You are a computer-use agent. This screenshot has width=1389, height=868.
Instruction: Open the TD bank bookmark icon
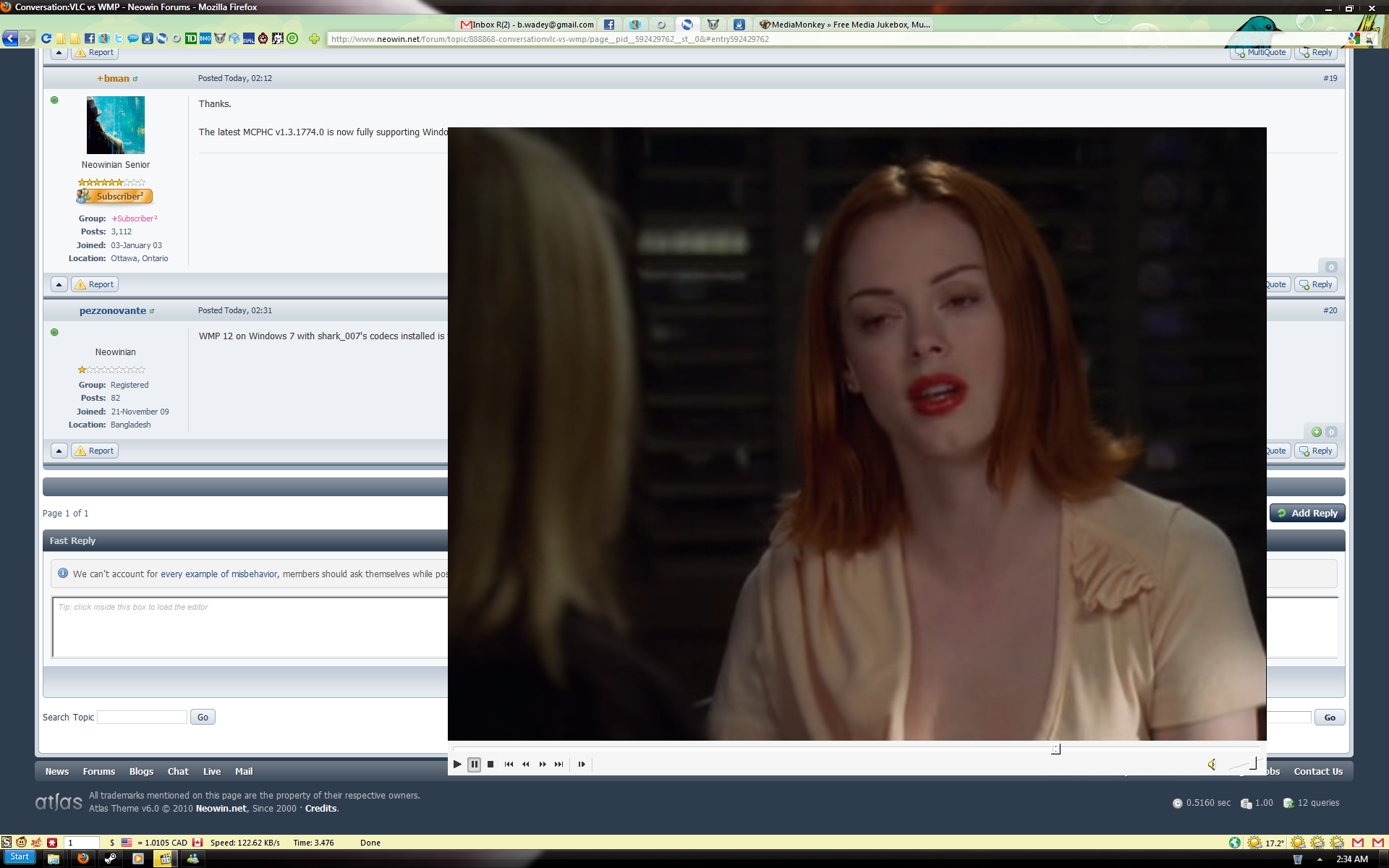point(191,38)
